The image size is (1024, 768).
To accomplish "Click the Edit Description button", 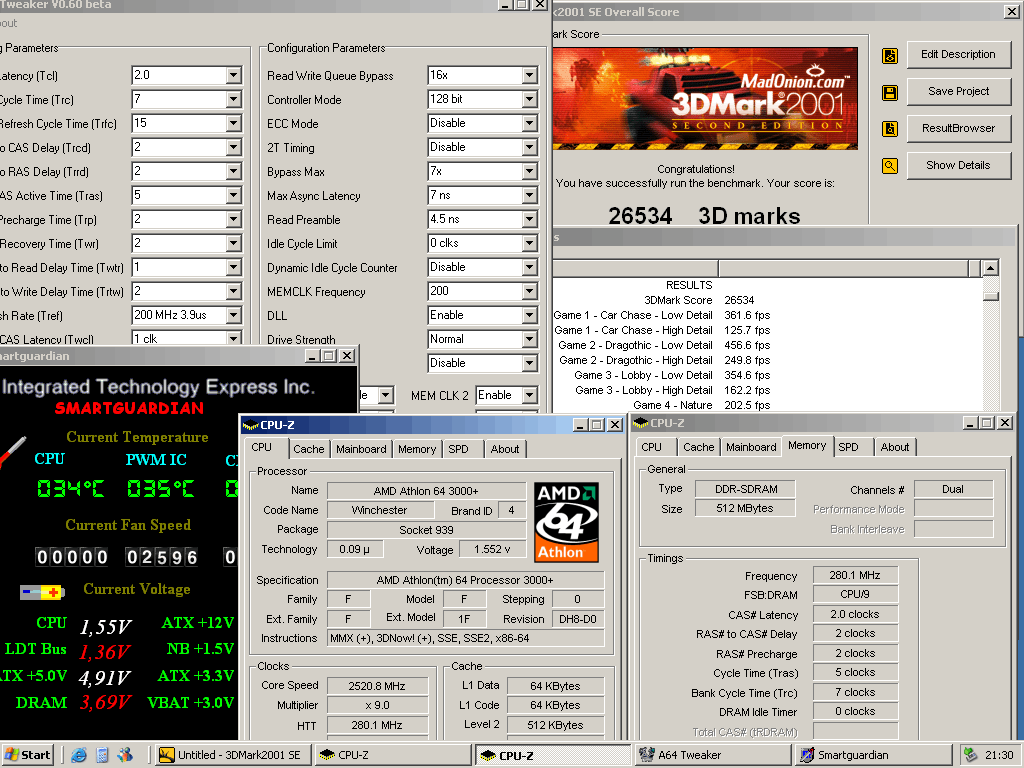I will 958,54.
